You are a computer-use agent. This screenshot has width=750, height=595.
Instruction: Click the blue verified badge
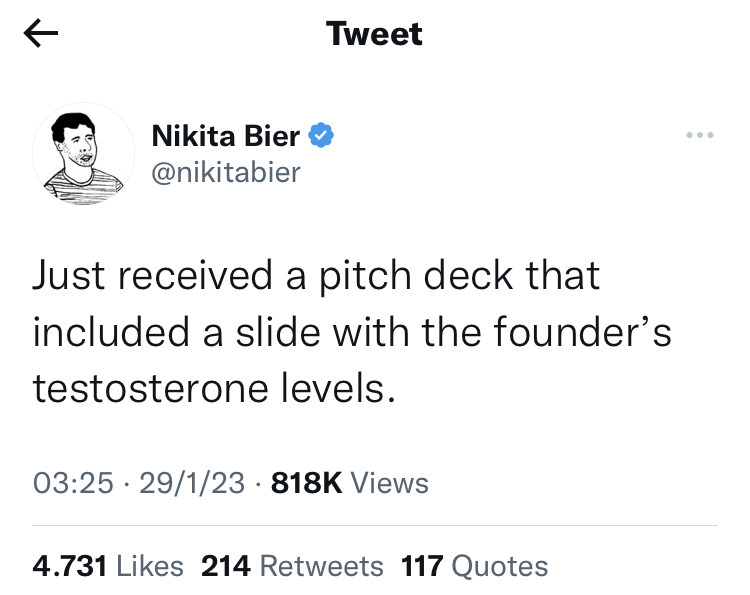click(x=321, y=135)
